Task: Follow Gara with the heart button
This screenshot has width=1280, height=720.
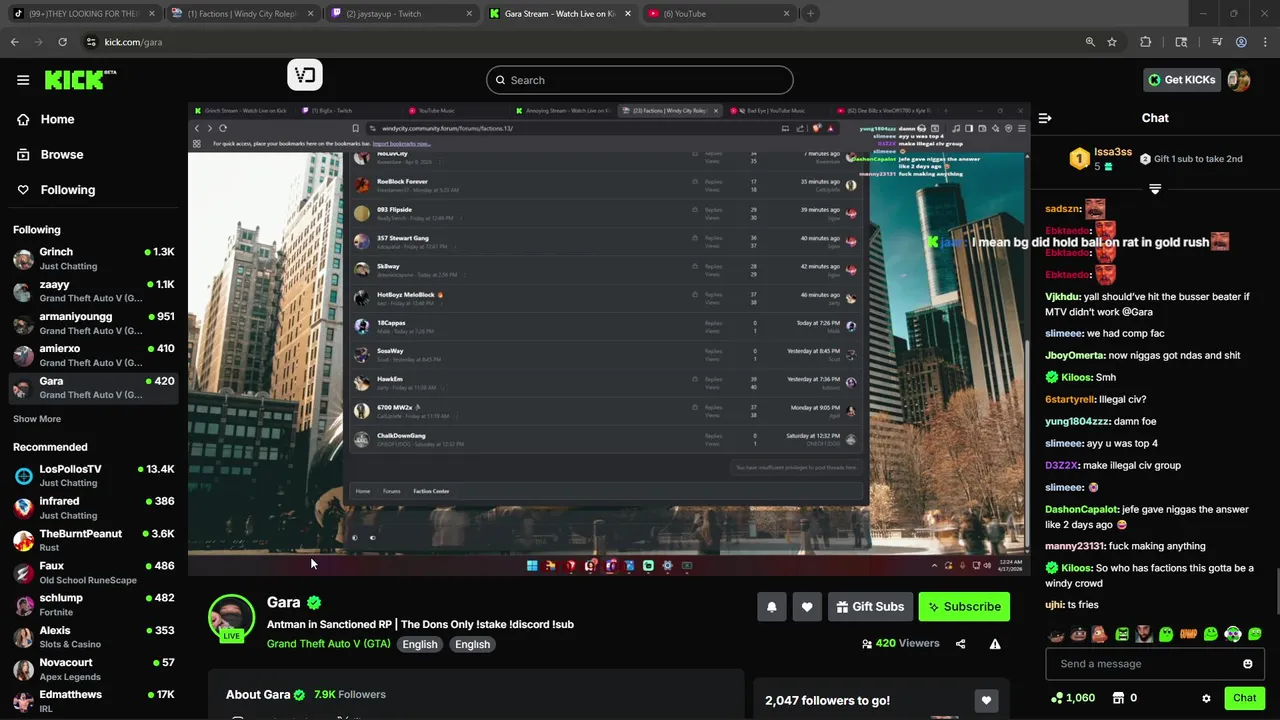Action: pos(807,607)
